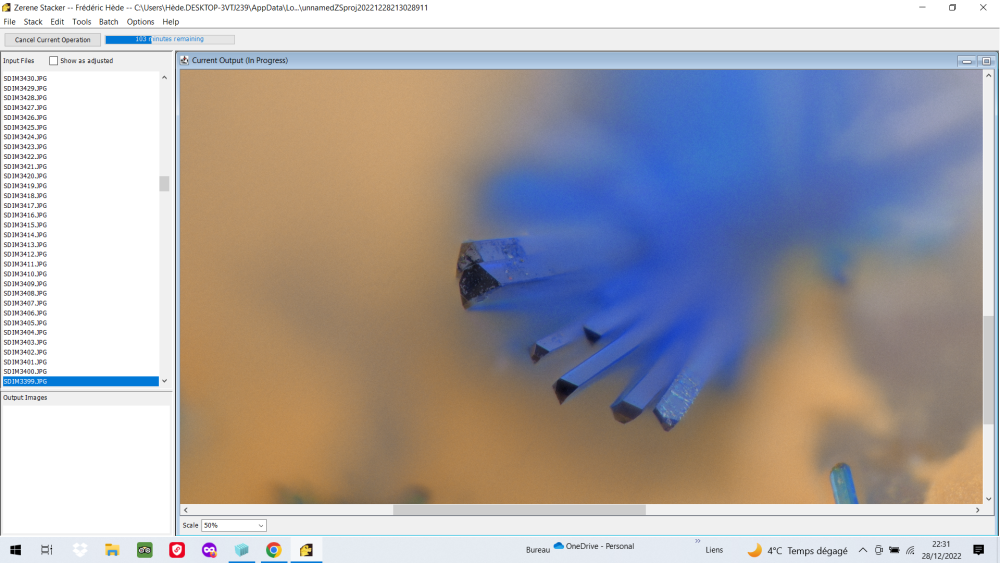The width and height of the screenshot is (1000, 563).
Task: Click the image vertical scrollbar thumb
Action: click(x=989, y=370)
